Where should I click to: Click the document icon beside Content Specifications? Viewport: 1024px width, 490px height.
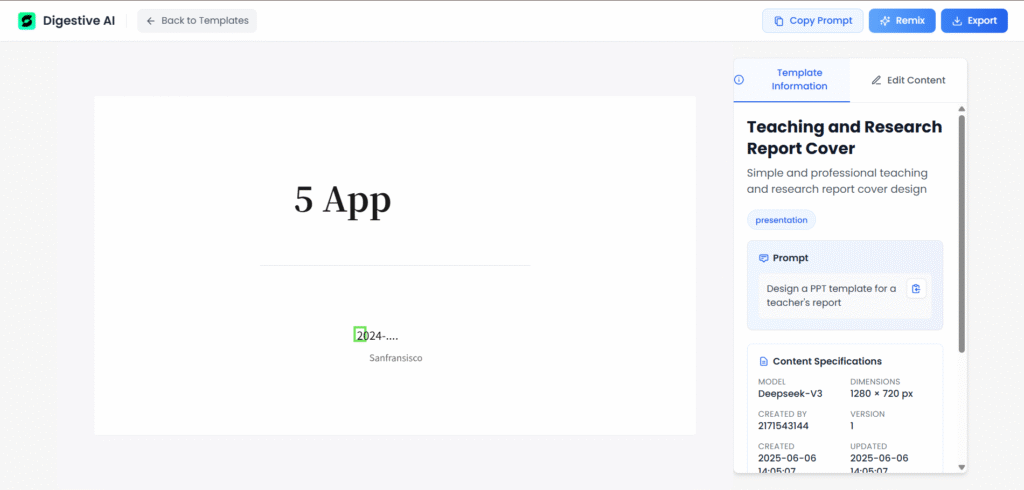point(763,361)
